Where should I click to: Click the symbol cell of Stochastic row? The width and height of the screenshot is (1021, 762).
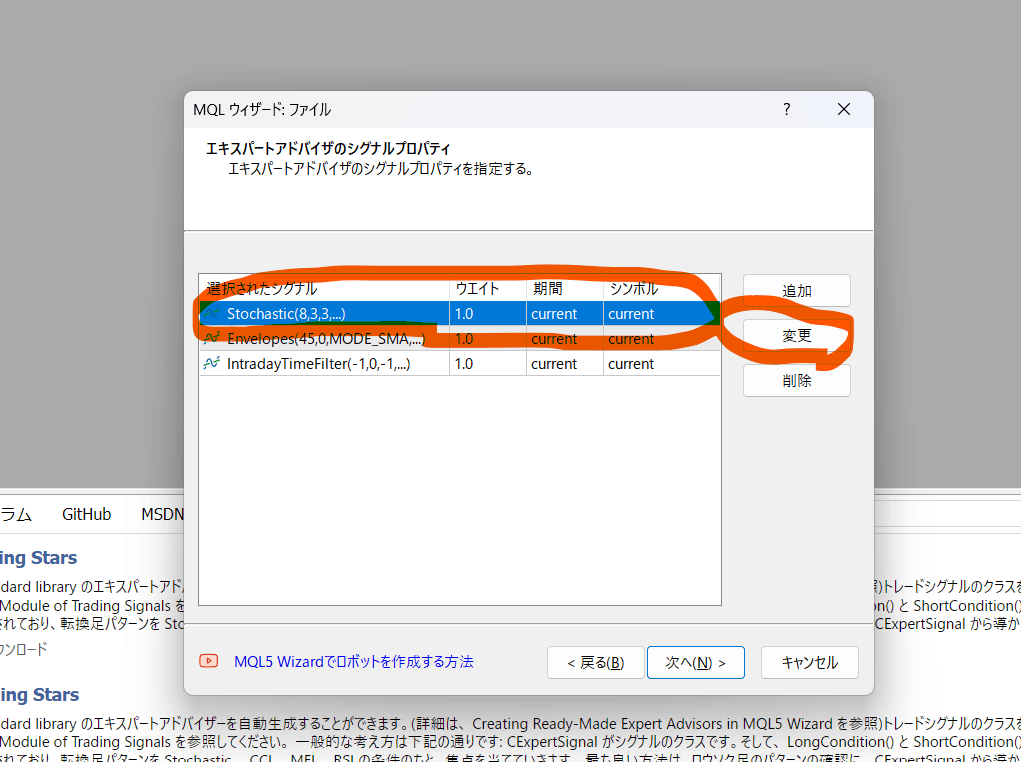point(662,314)
